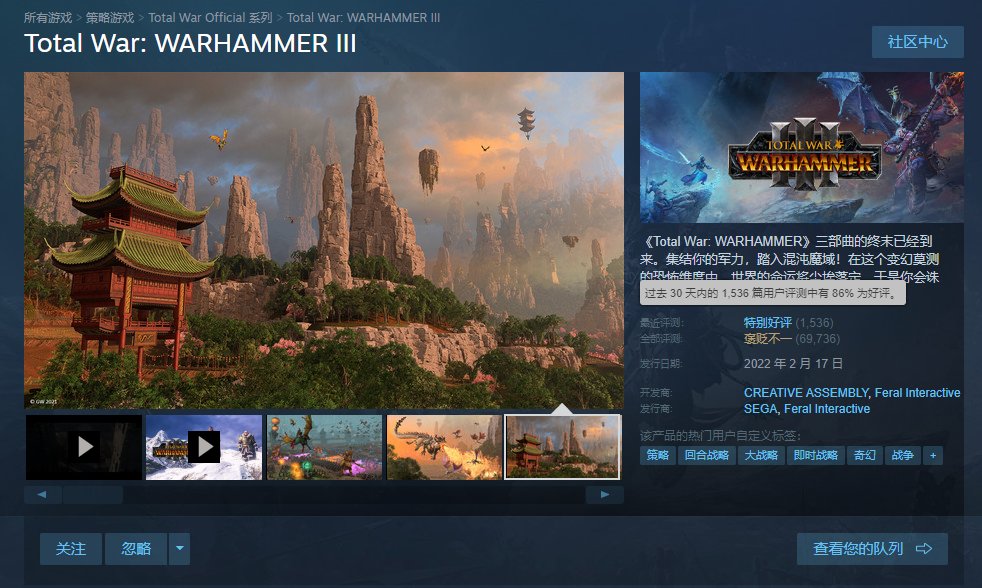This screenshot has width=982, height=588.
Task: Go to 所有游戏 breadcrumb
Action: [48, 18]
